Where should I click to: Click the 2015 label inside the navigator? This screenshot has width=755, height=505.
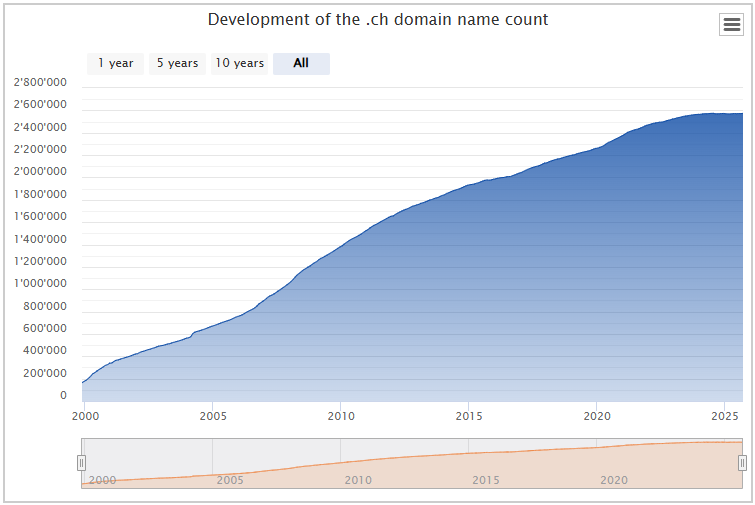point(486,481)
